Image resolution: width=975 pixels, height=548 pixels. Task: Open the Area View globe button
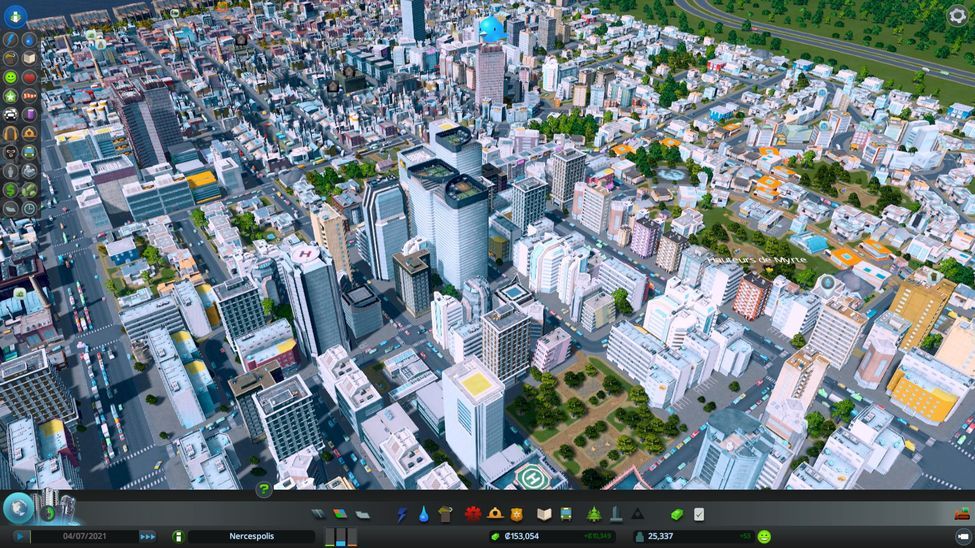(x=19, y=508)
